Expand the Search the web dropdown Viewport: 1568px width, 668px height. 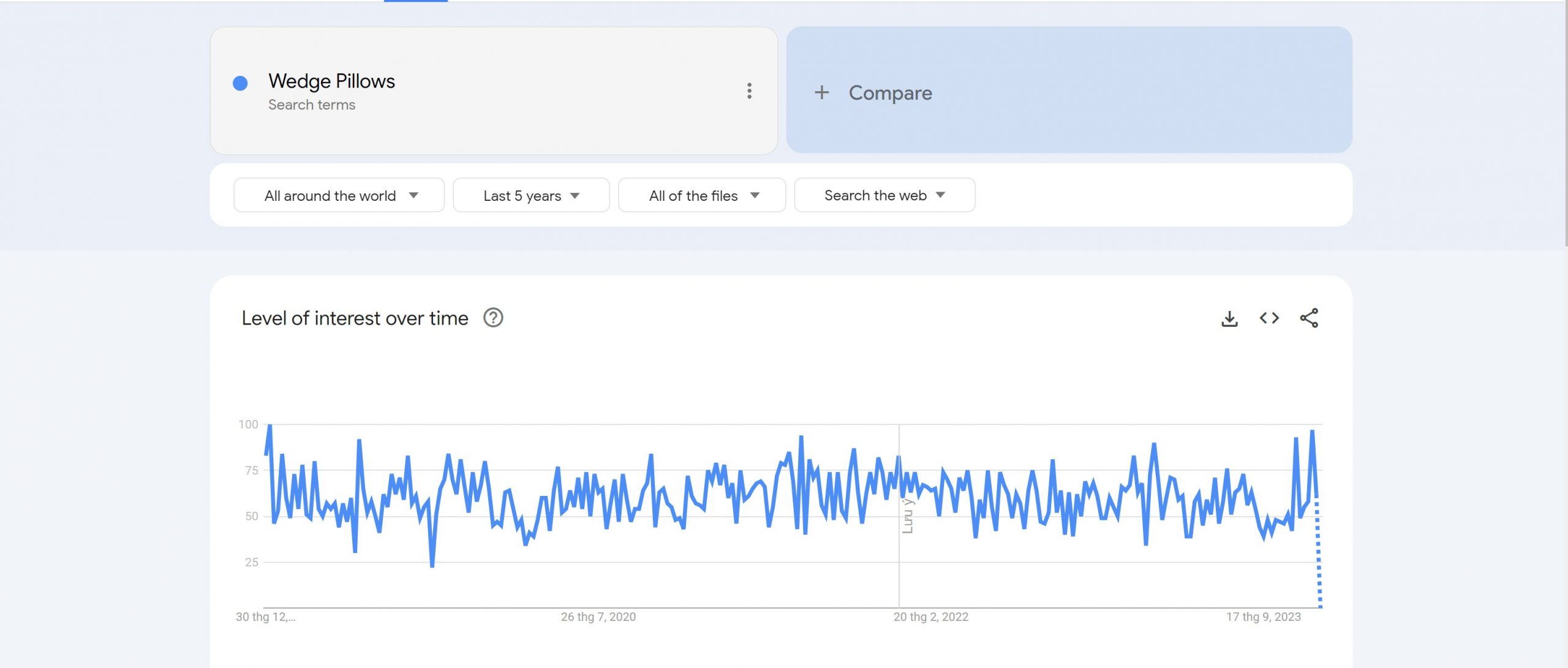coord(884,195)
